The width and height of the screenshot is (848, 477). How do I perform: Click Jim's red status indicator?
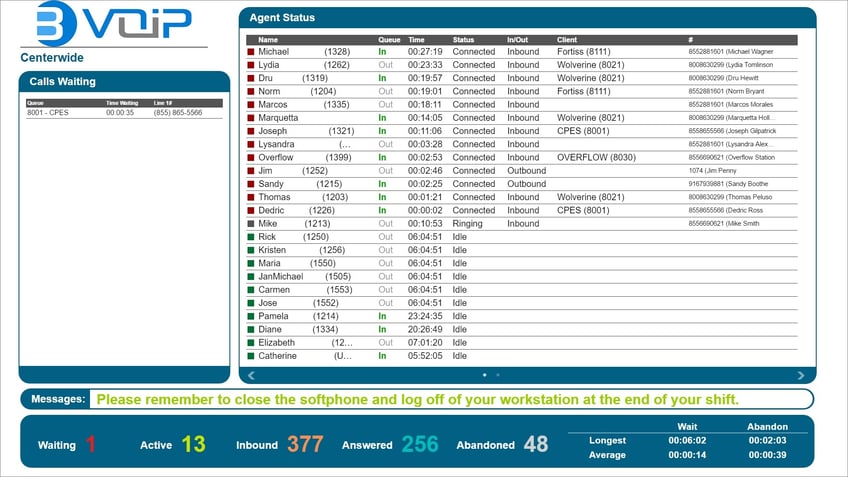pyautogui.click(x=251, y=171)
